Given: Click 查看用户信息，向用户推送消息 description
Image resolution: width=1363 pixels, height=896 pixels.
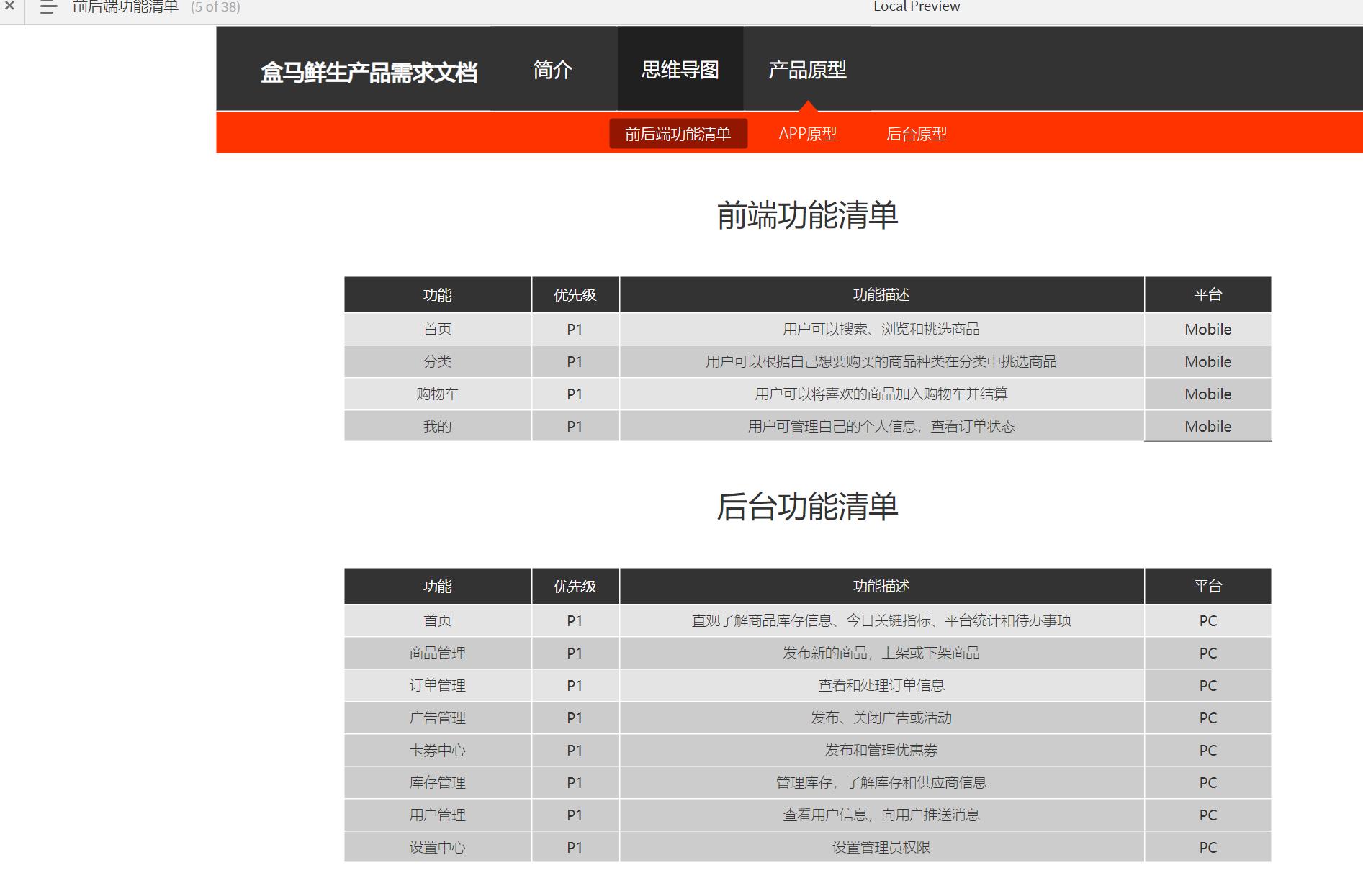Looking at the screenshot, I should 881,815.
